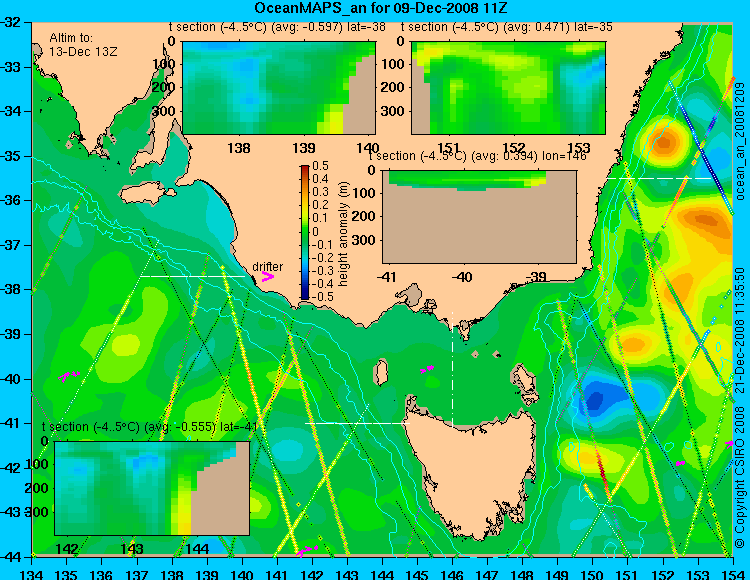
Task: Click the 'height anomaly (m)' color bar label
Action: (x=342, y=234)
